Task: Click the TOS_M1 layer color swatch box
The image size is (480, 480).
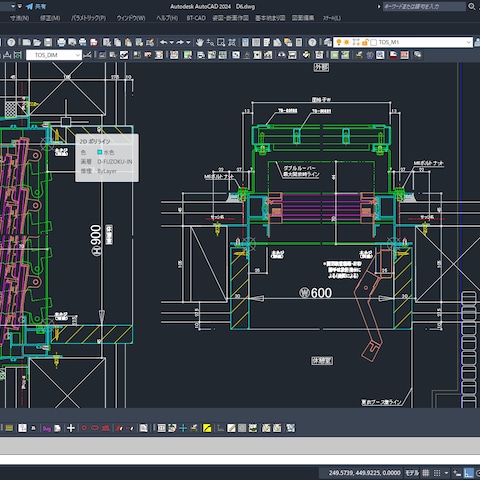Action: (374, 42)
